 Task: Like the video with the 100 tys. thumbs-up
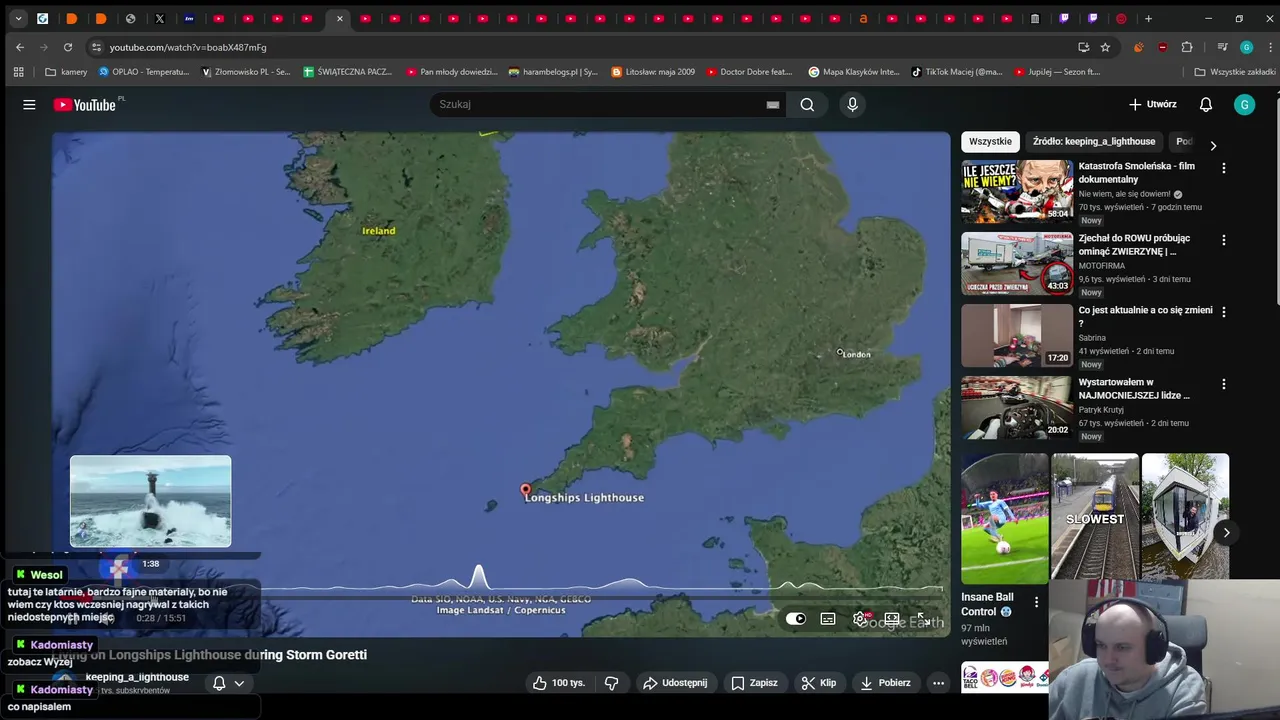point(559,683)
